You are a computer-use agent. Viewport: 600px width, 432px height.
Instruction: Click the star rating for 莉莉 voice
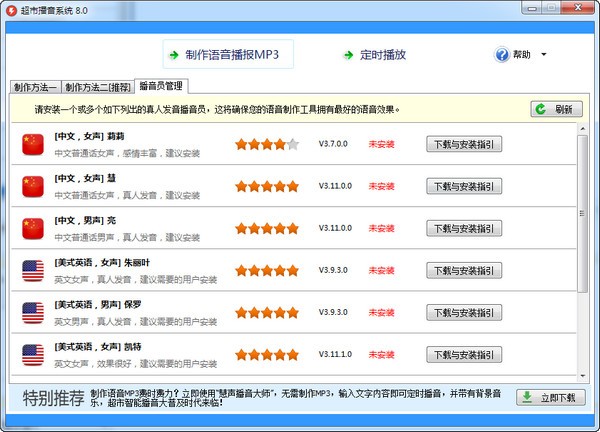[x=266, y=144]
